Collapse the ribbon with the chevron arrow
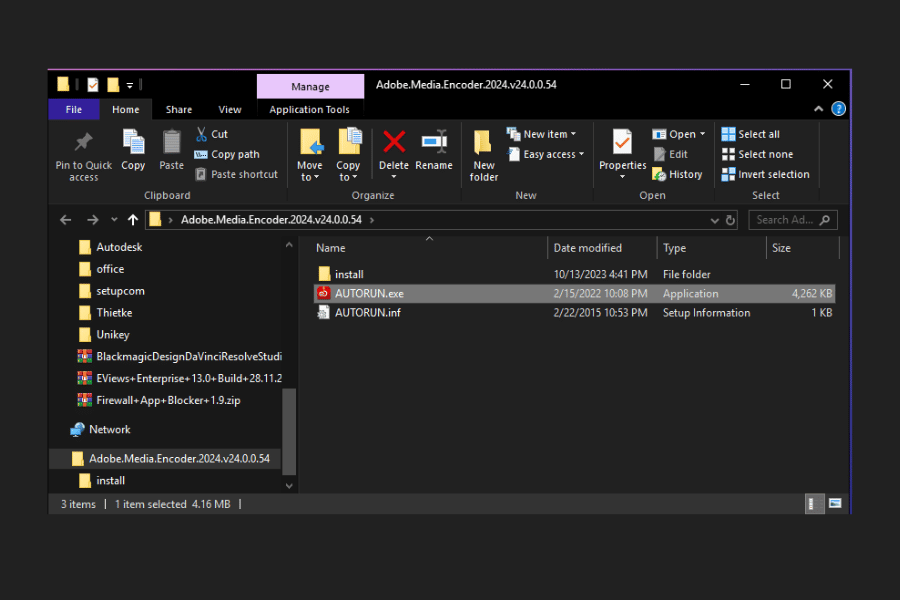Viewport: 900px width, 600px height. coord(819,109)
